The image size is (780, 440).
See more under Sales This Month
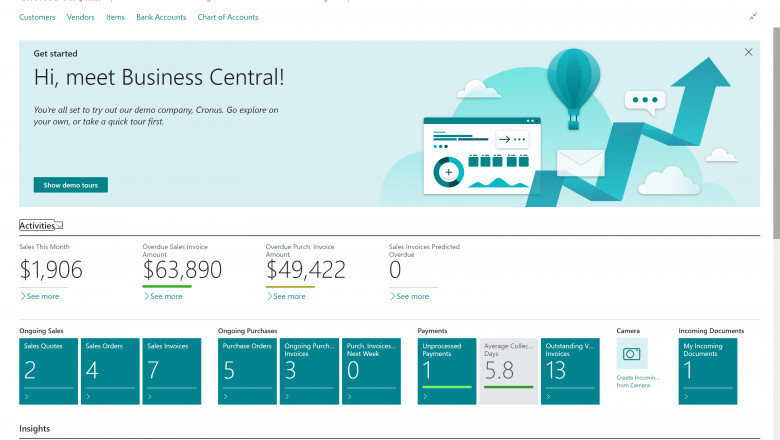point(40,296)
